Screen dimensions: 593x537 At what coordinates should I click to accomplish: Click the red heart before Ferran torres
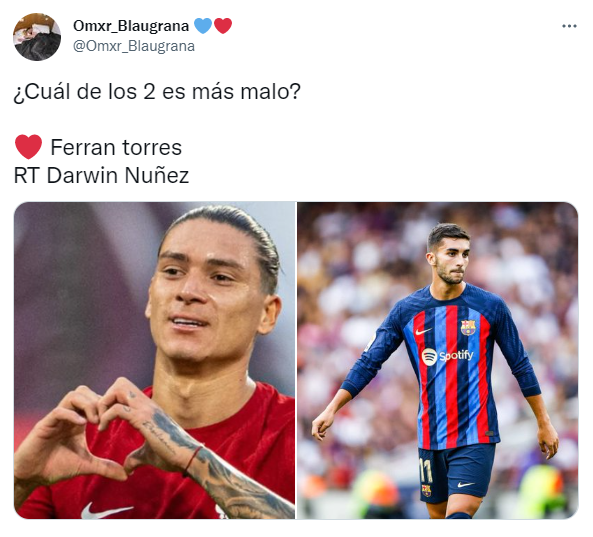(28, 147)
